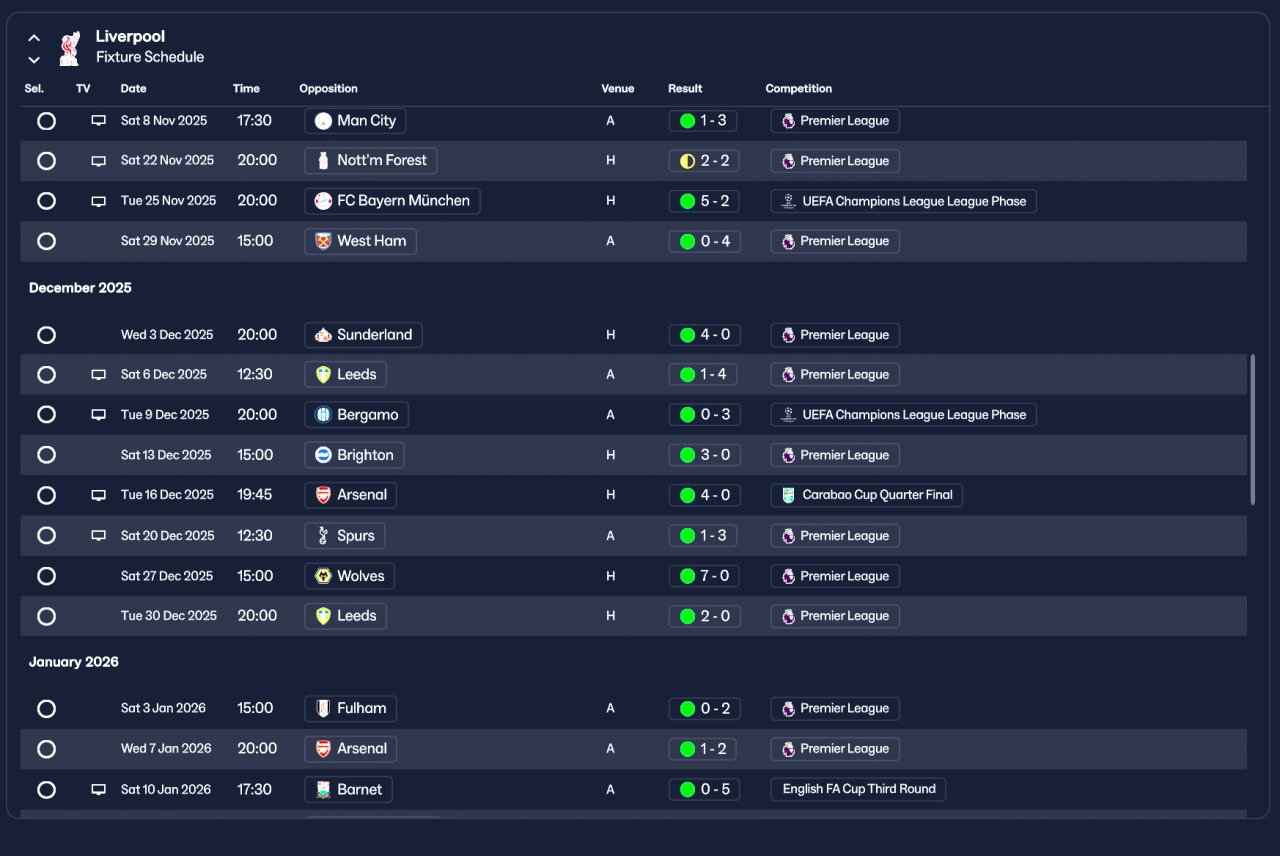The width and height of the screenshot is (1280, 856).
Task: Open the English FA Cup Third Round competition
Action: [x=858, y=789]
